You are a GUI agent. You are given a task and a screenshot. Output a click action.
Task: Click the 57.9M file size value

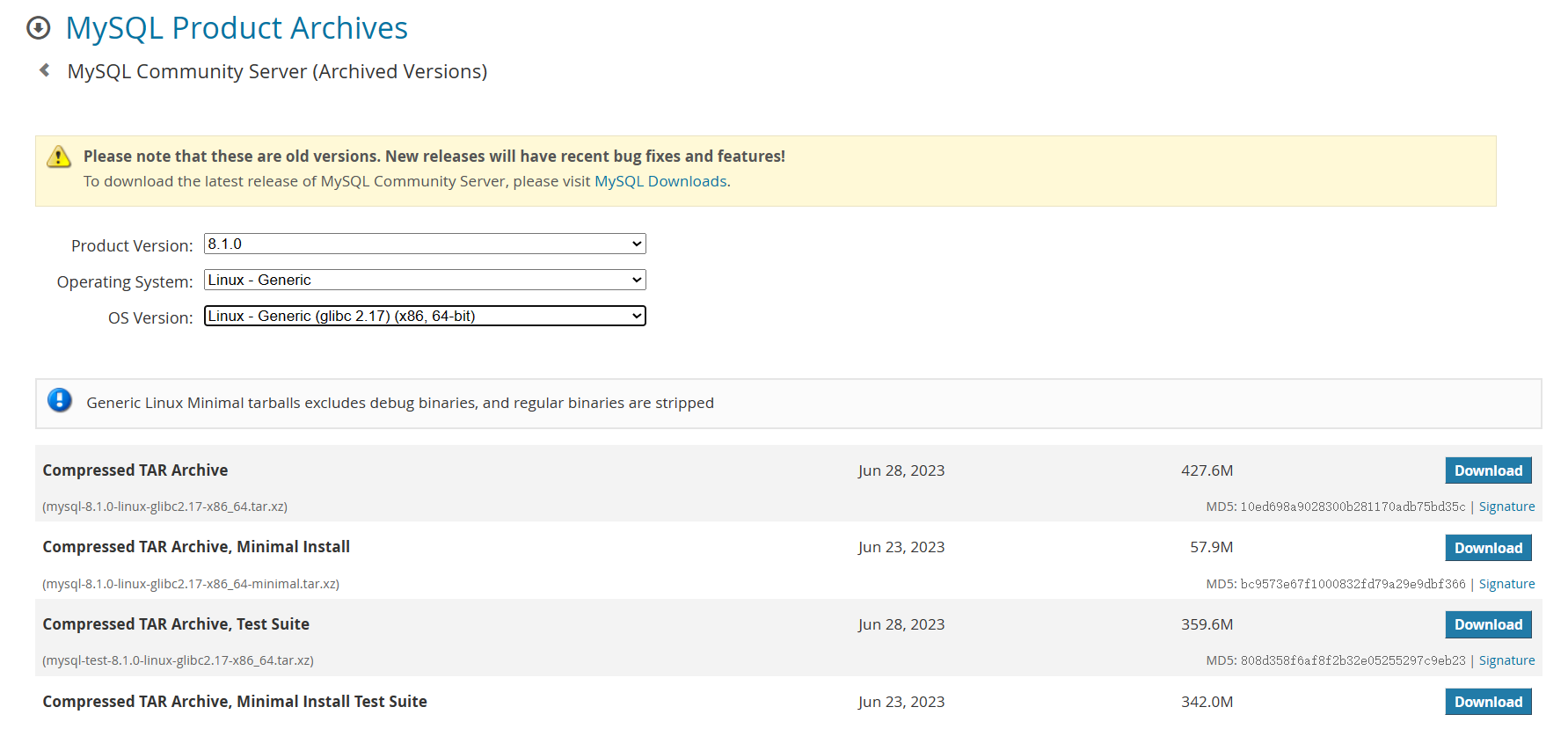tap(1211, 547)
